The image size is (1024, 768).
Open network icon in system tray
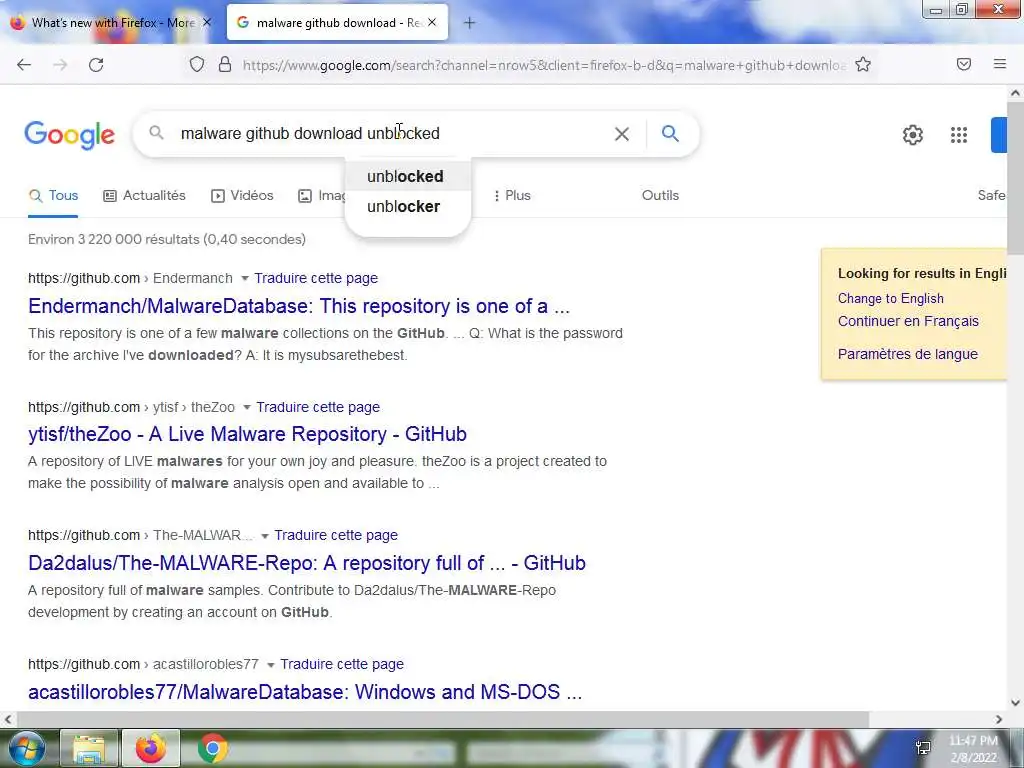pos(923,748)
